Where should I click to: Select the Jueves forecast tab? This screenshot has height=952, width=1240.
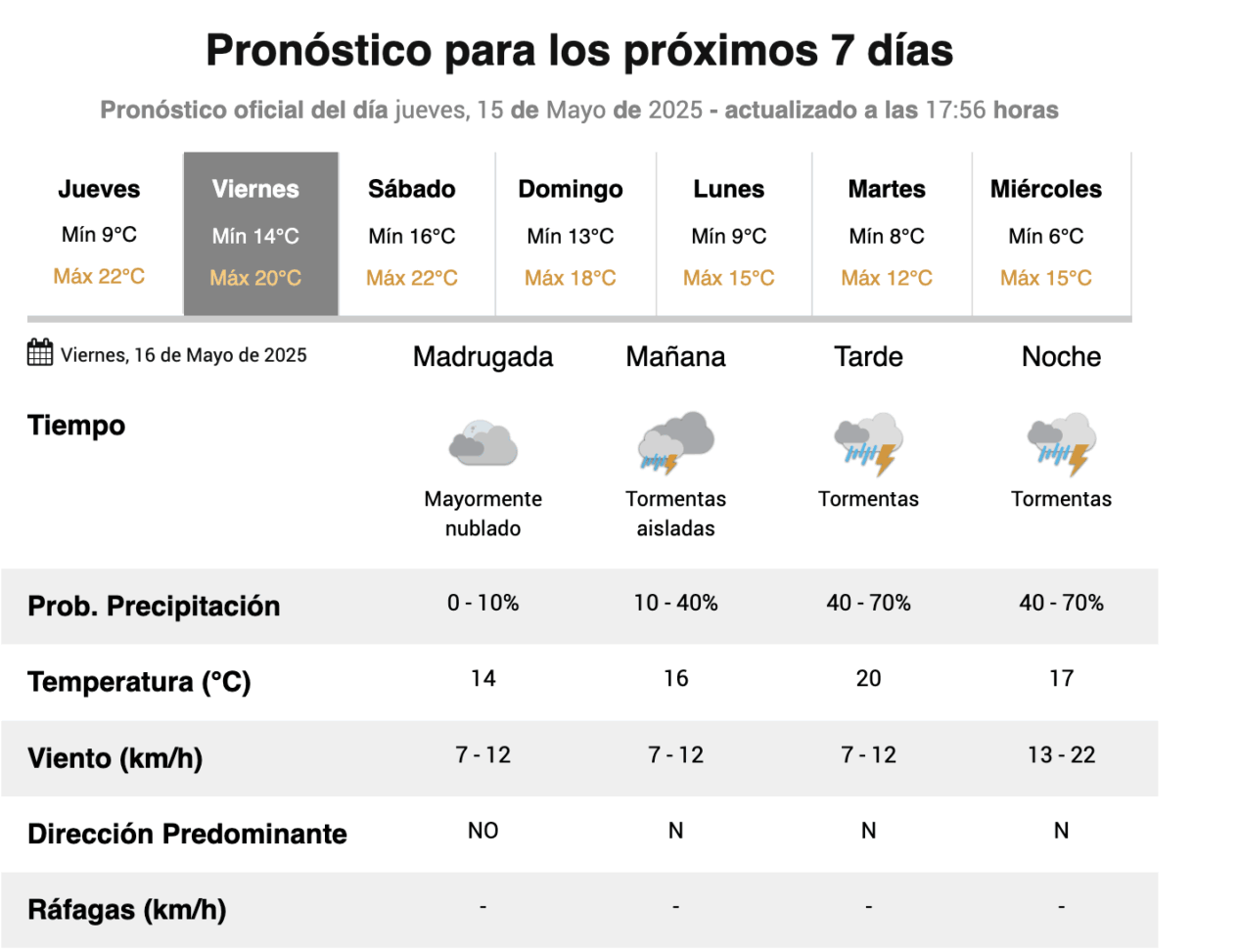99,233
